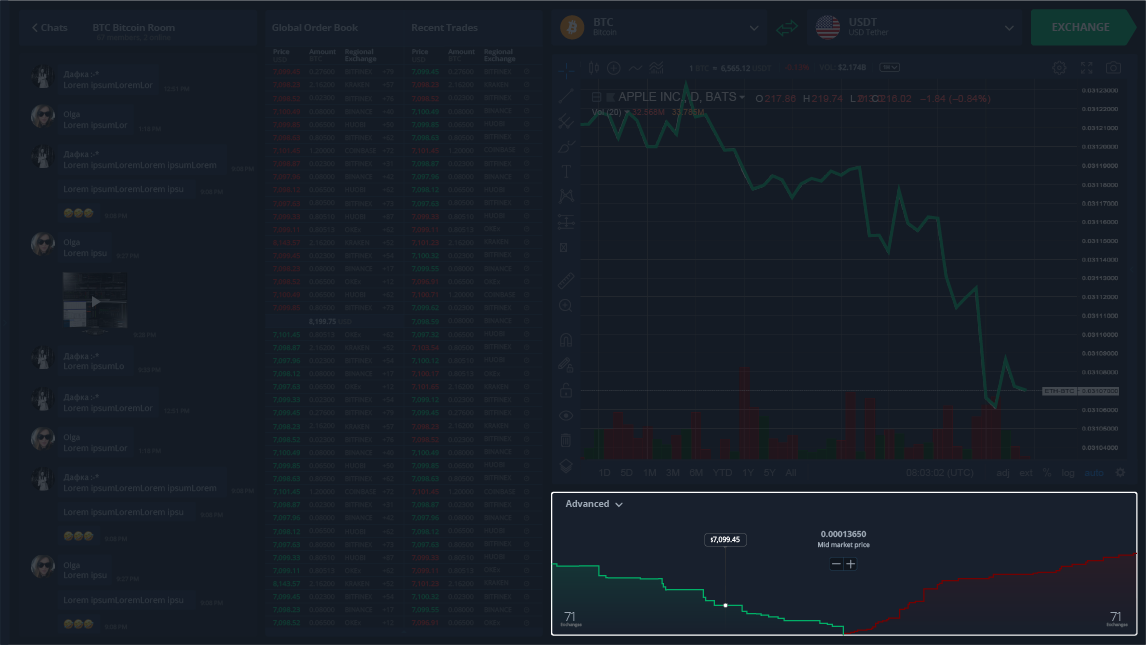Take chart snapshot with camera icon

1113,68
